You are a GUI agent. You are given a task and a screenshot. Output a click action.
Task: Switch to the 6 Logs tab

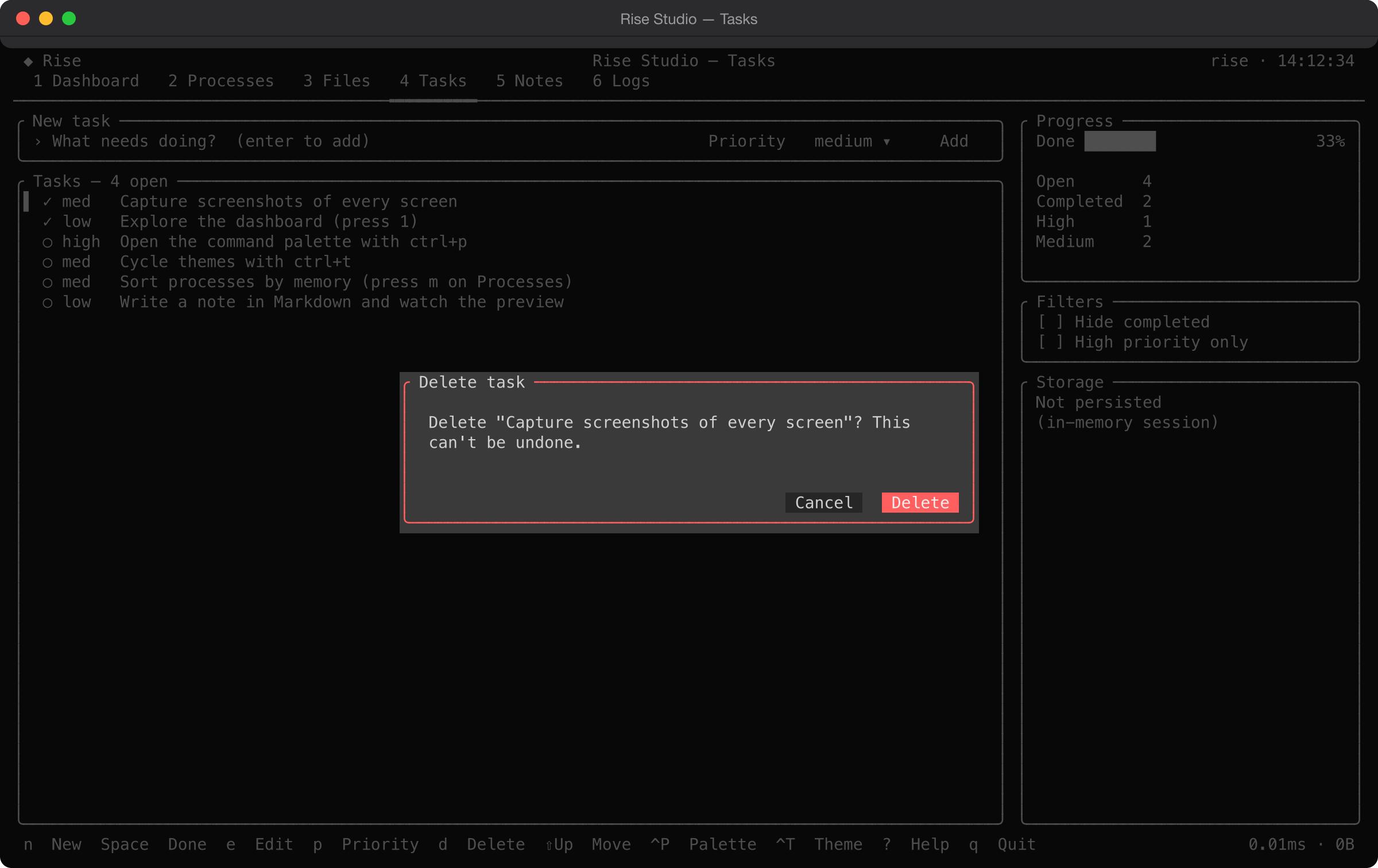(621, 81)
